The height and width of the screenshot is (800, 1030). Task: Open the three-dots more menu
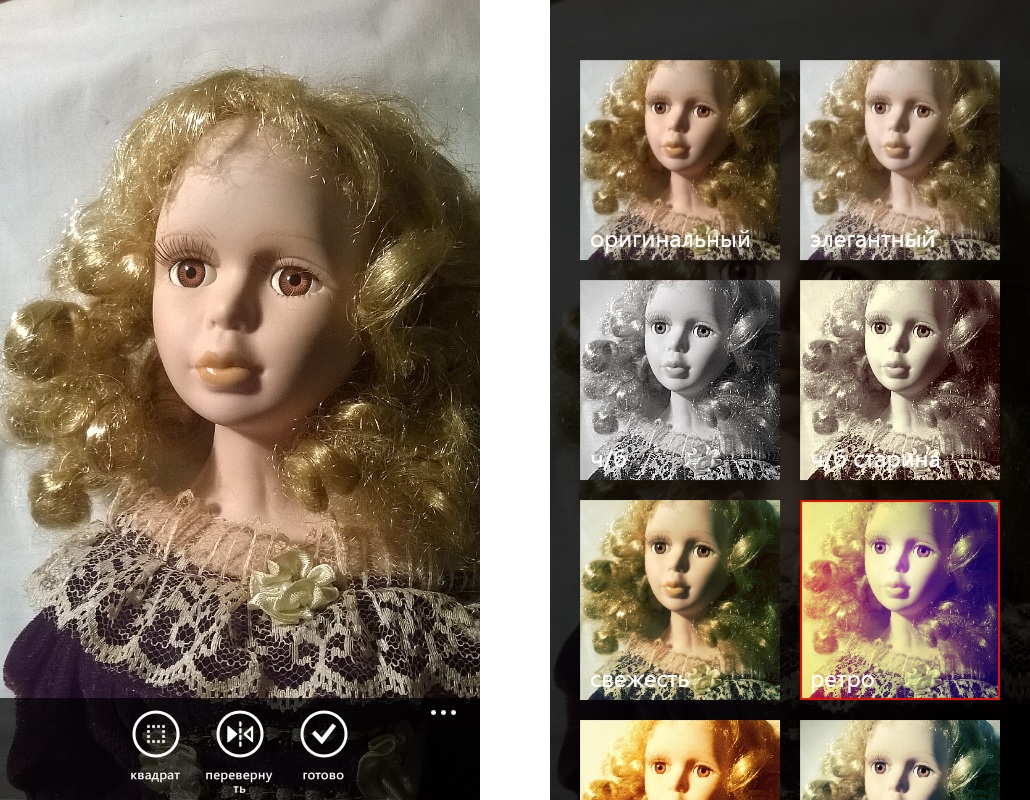click(x=443, y=713)
